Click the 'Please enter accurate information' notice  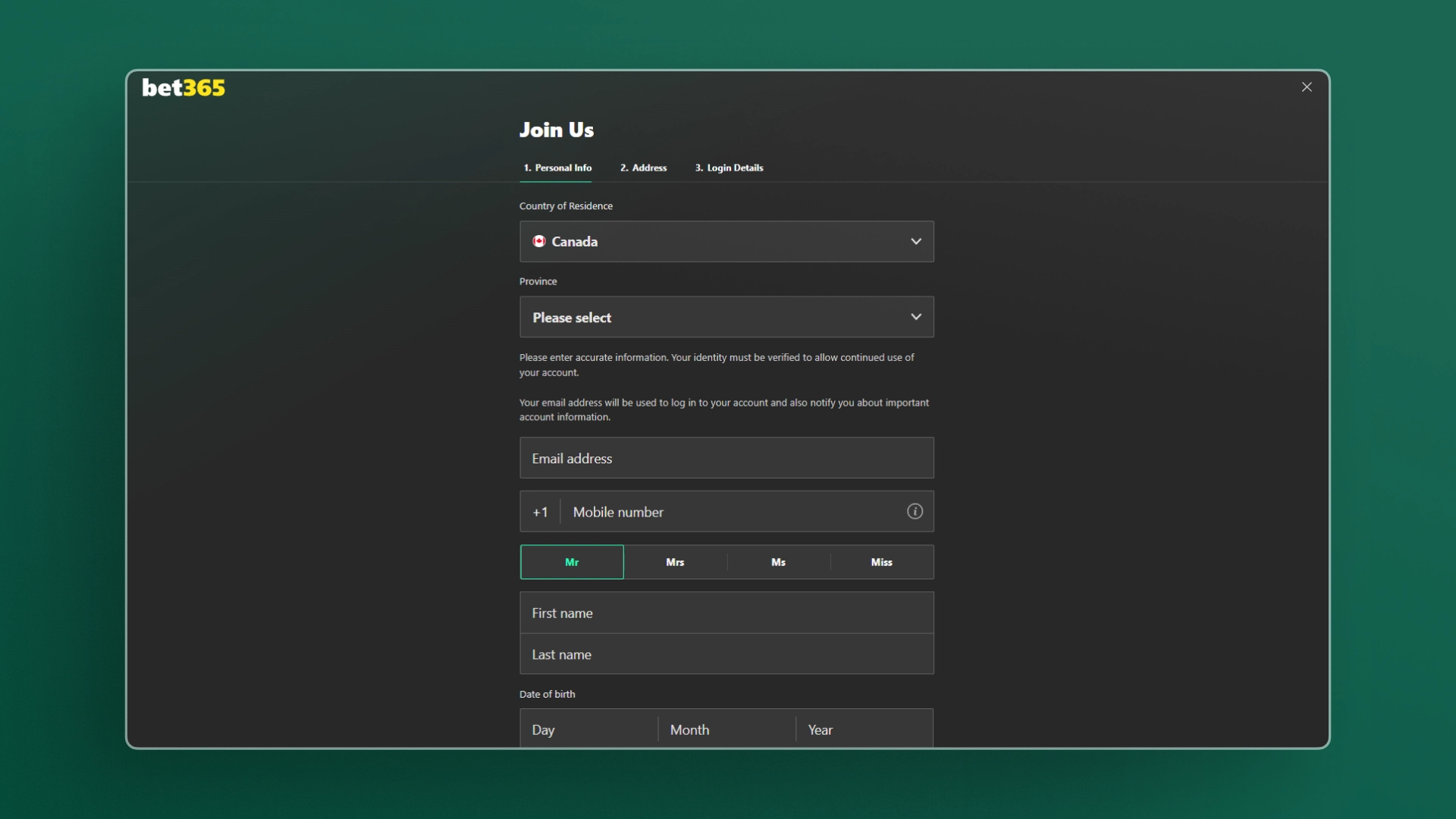point(717,365)
